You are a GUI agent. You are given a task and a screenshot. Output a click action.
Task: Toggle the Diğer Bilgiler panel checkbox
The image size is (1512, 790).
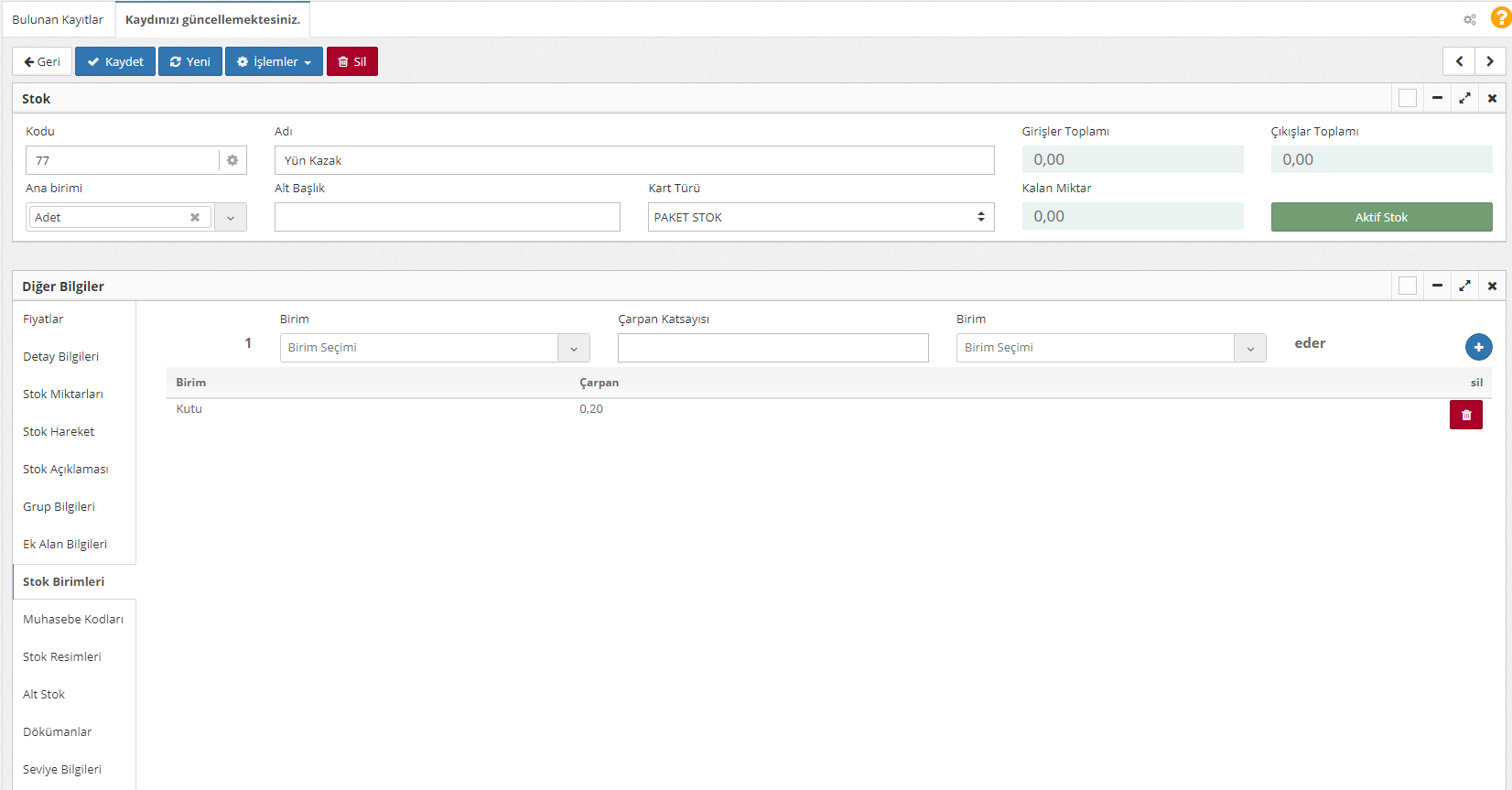(x=1408, y=286)
